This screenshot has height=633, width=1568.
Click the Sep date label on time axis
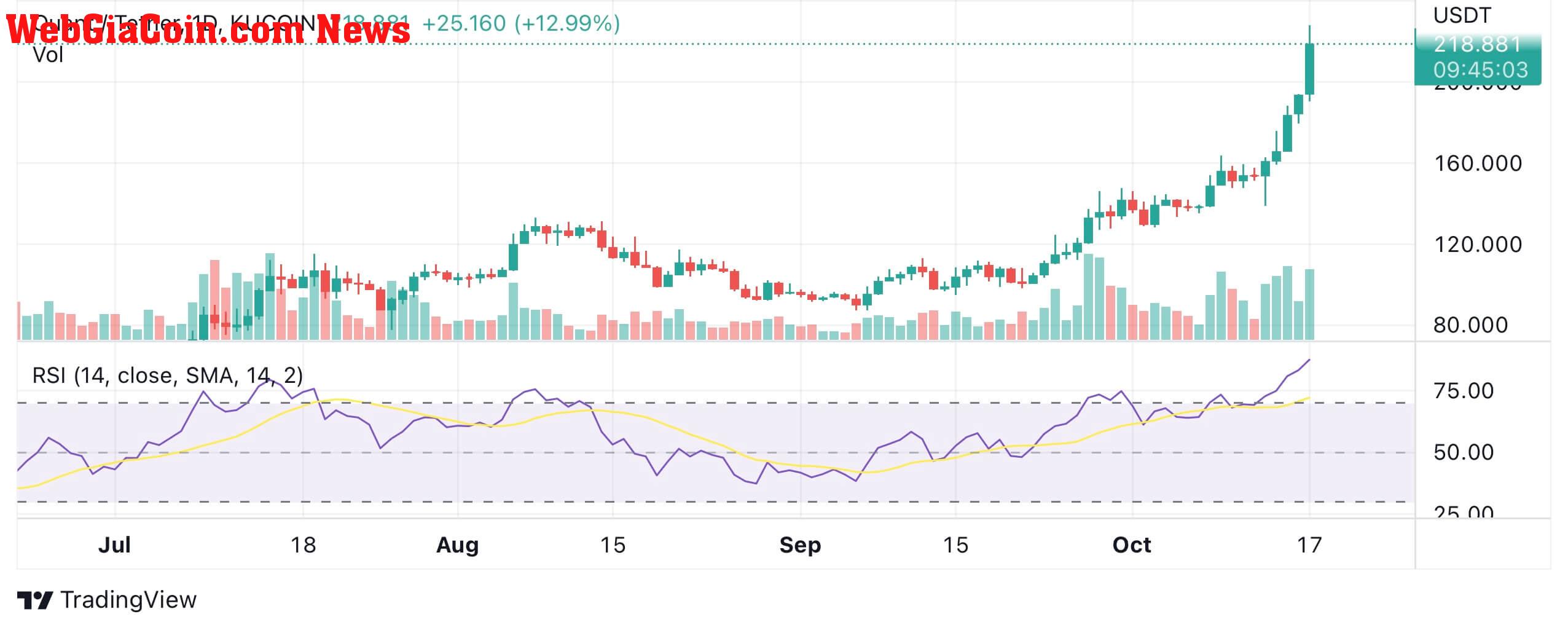[x=800, y=545]
